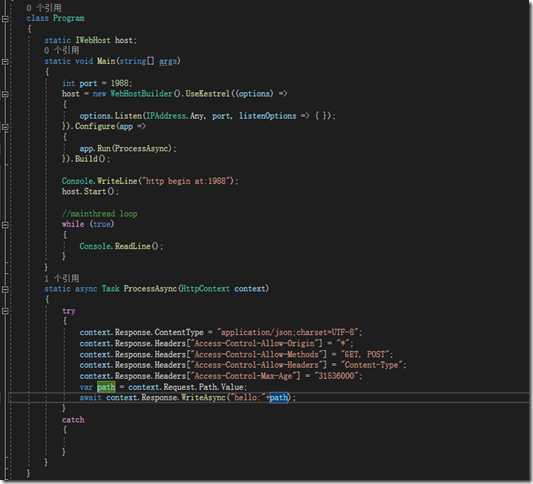
Task: Click 'listenOptions' lambda parameter
Action: point(268,116)
